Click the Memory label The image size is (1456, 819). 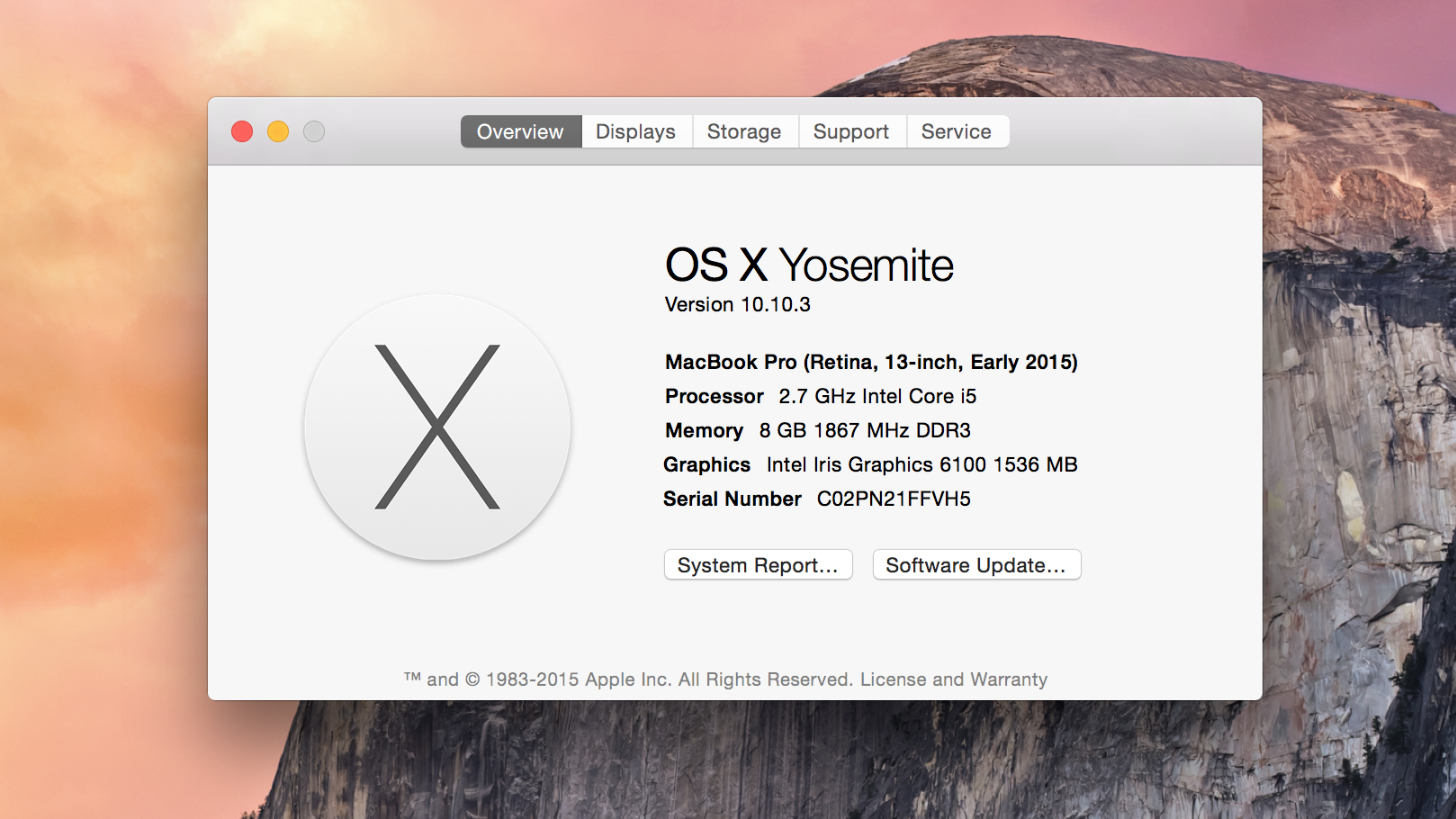tap(705, 431)
